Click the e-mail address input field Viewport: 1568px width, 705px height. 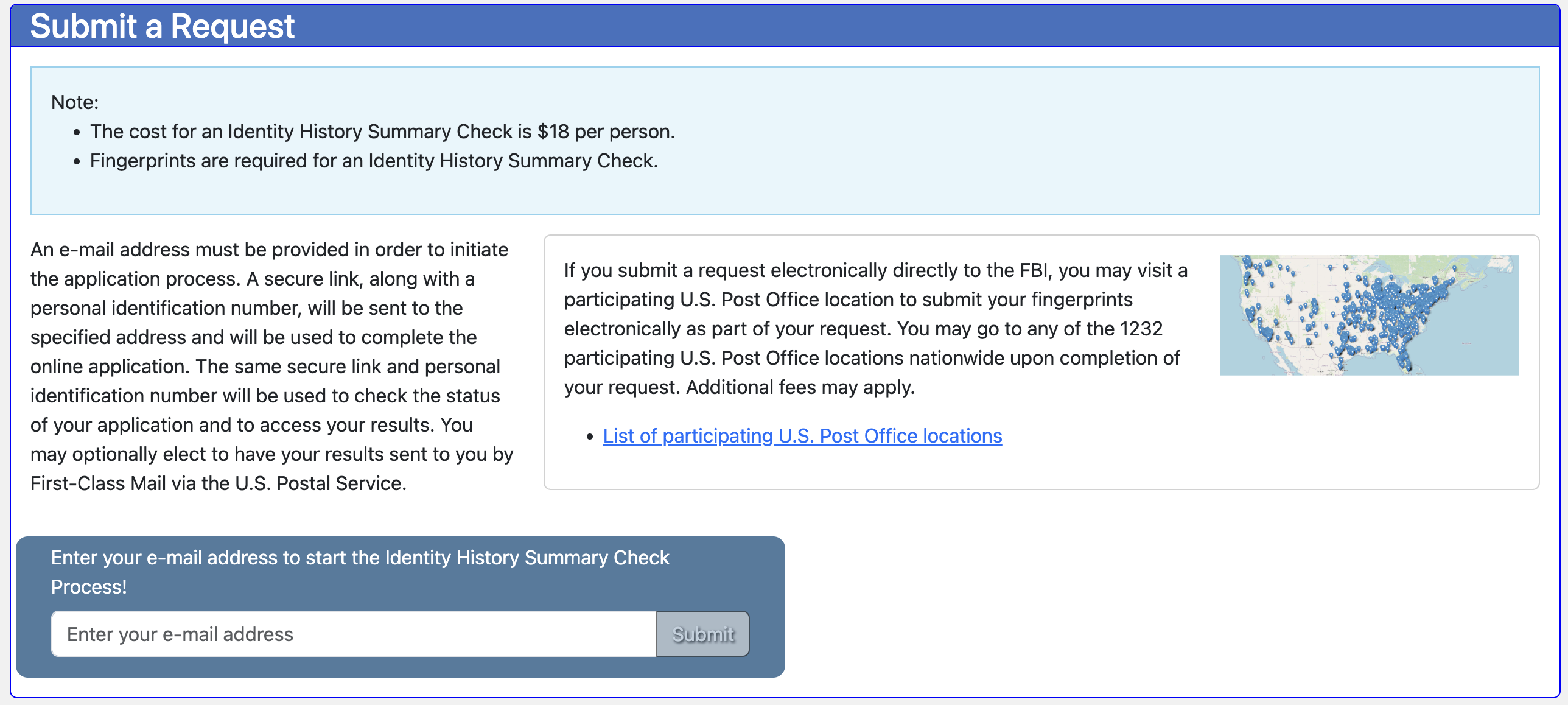click(x=353, y=633)
